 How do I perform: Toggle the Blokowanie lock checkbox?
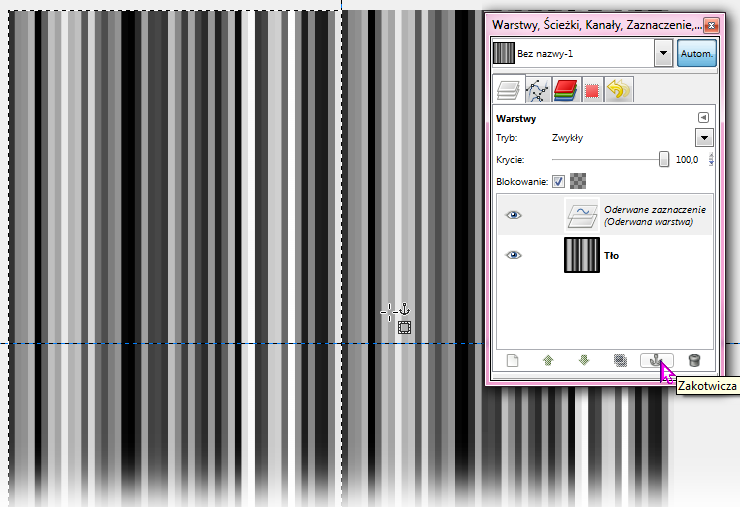coord(558,181)
